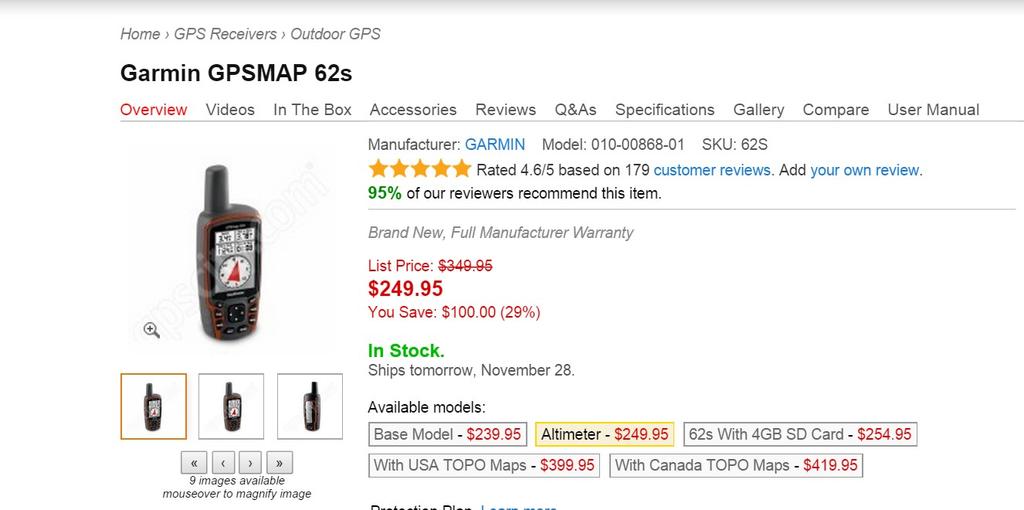Navigate to Outdoor GPS breadcrumb
The image size is (1024, 510).
point(335,34)
